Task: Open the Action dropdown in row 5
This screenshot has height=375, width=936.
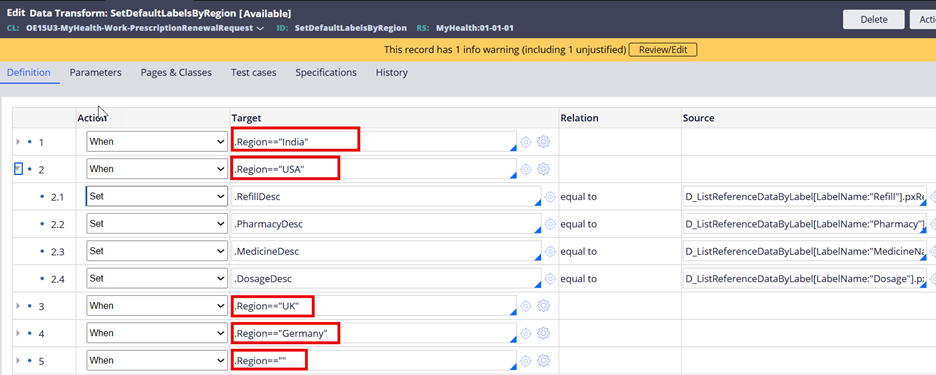Action: click(x=156, y=360)
